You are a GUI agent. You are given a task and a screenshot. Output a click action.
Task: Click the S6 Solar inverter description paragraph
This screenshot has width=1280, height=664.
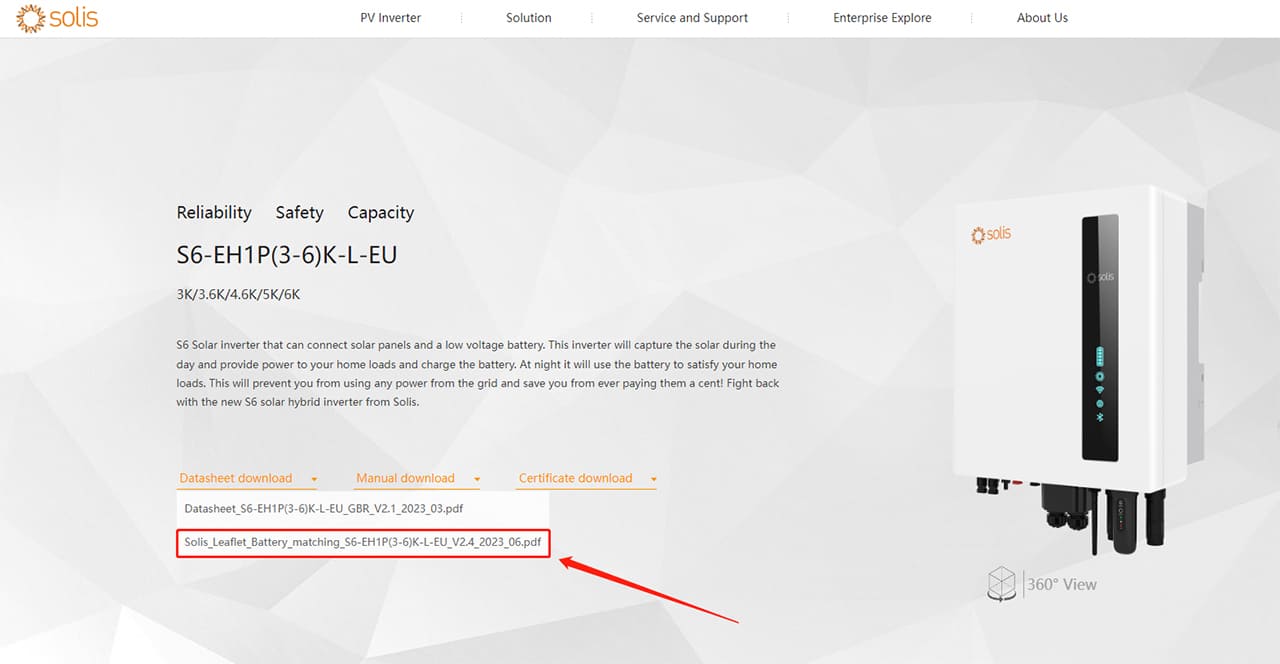[x=477, y=374]
